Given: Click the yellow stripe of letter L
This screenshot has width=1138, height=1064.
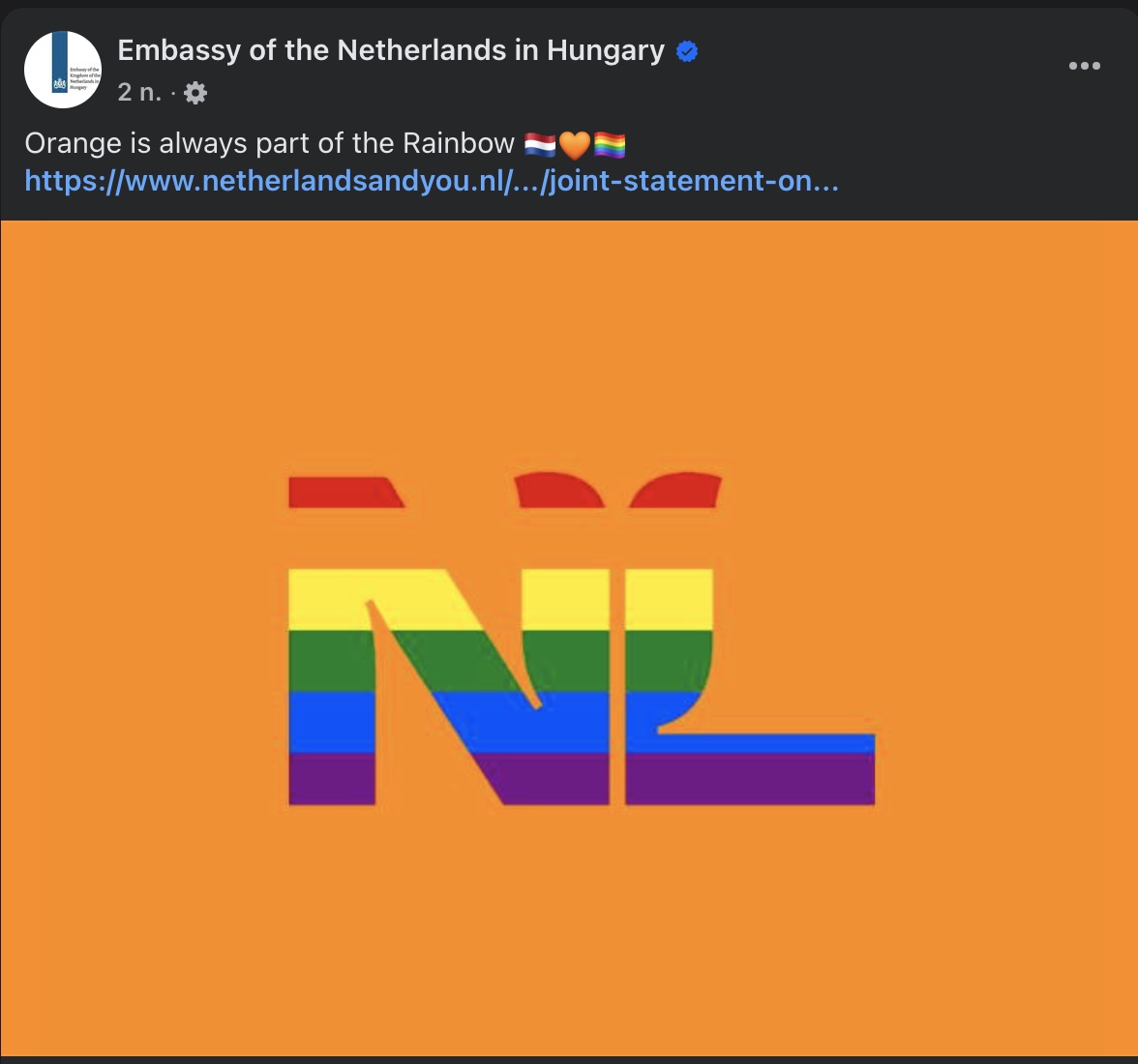Looking at the screenshot, I should pyautogui.click(x=669, y=600).
